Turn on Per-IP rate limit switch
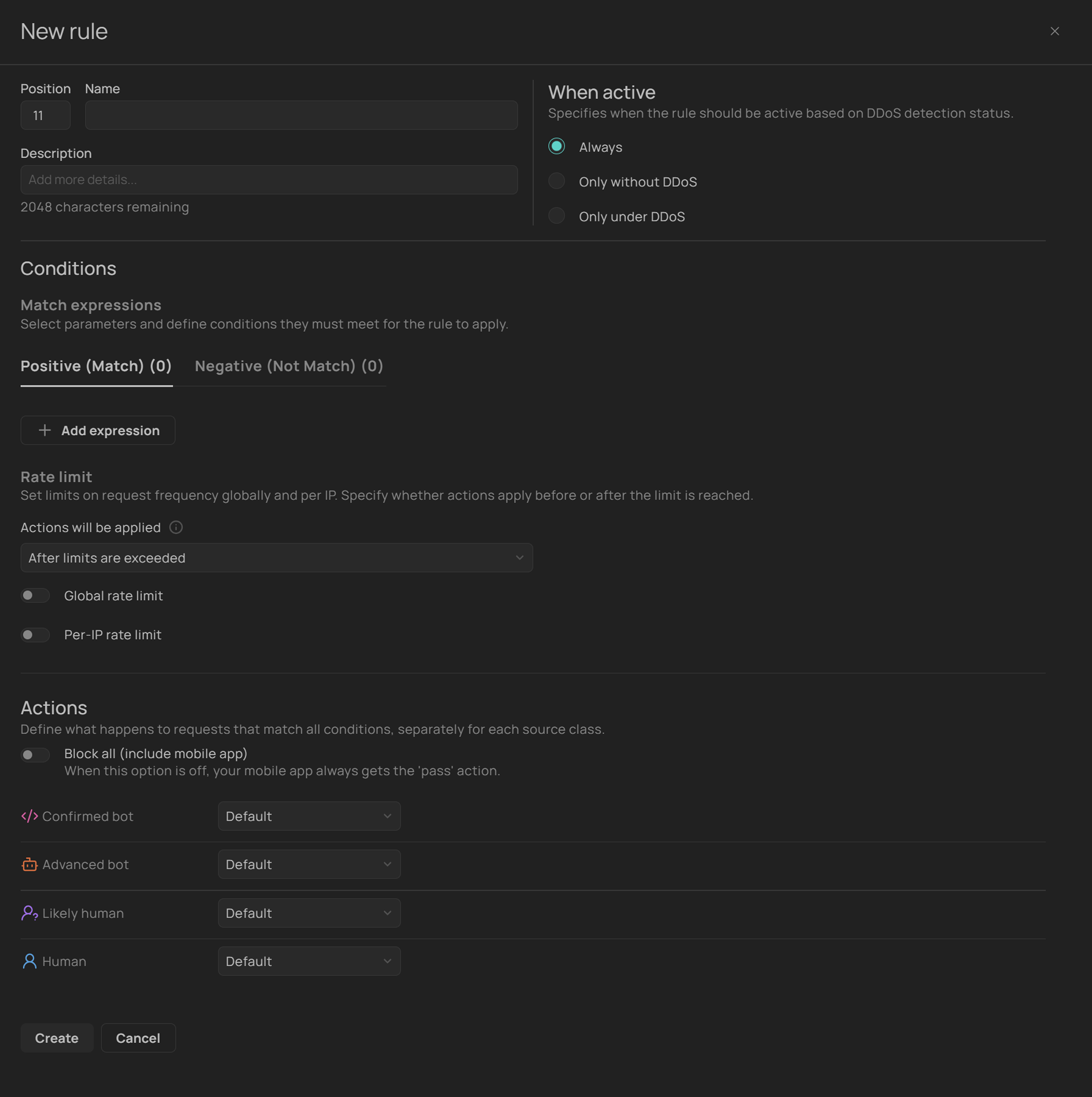The width and height of the screenshot is (1092, 1097). [35, 635]
